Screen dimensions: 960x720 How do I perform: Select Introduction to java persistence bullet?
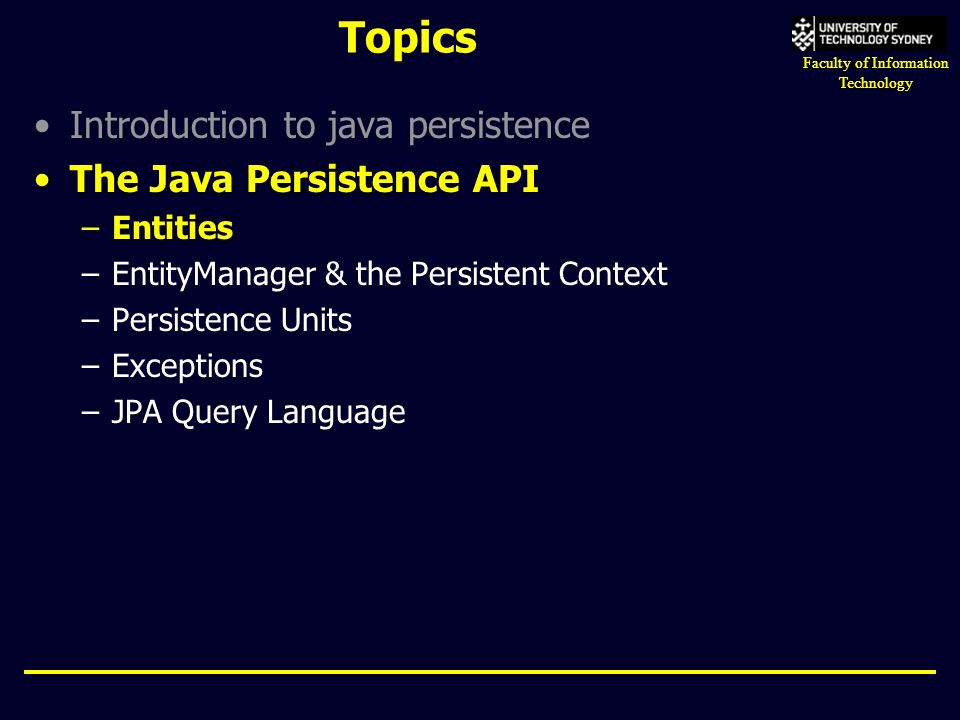[329, 126]
